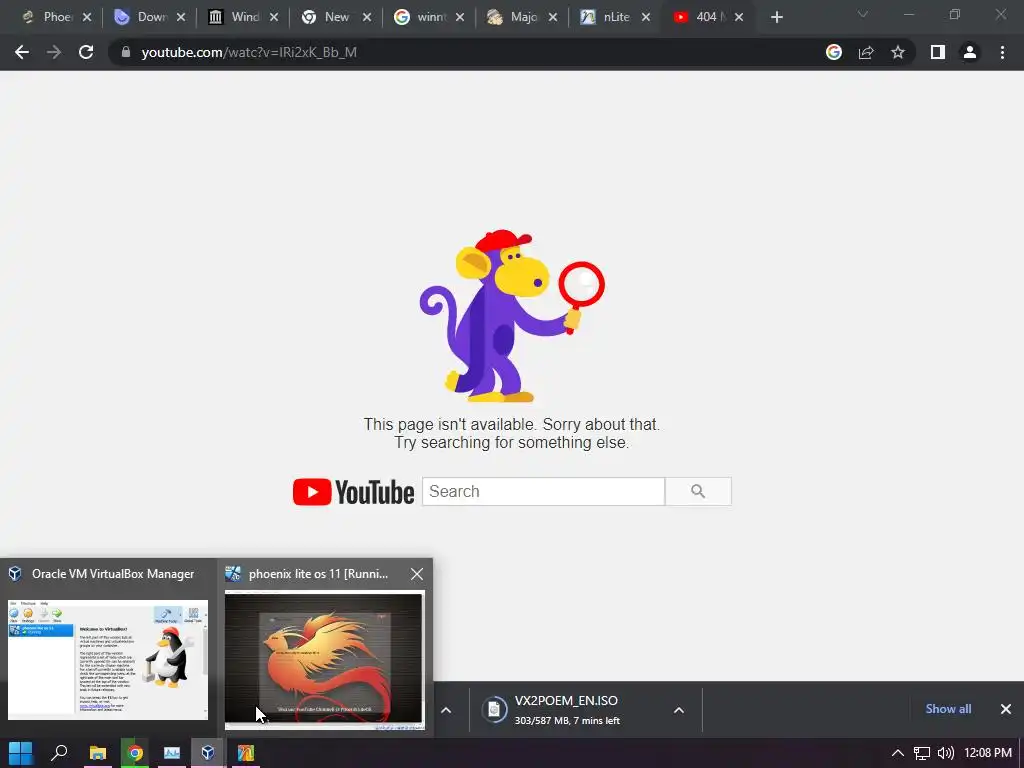This screenshot has width=1024, height=768.
Task: Reload the current YouTube page
Action: pyautogui.click(x=86, y=52)
